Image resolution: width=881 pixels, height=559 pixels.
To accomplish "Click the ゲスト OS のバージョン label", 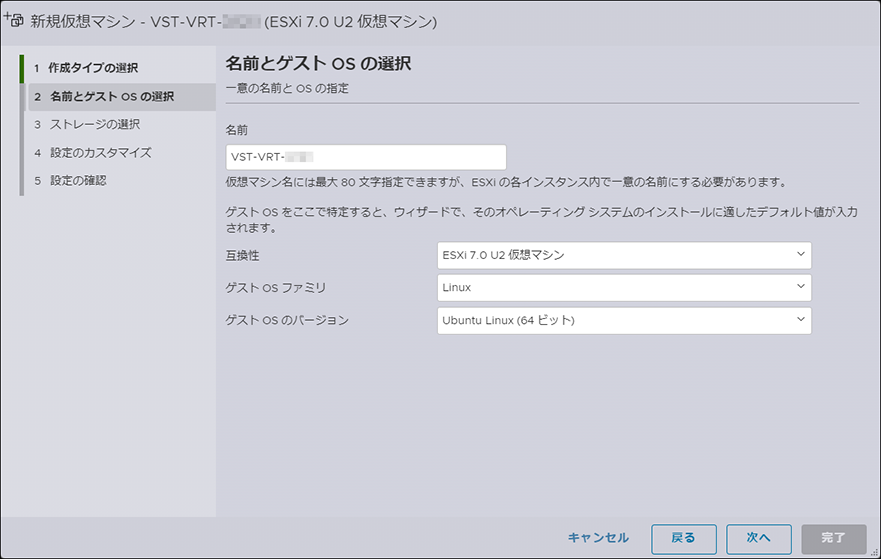I will point(287,320).
